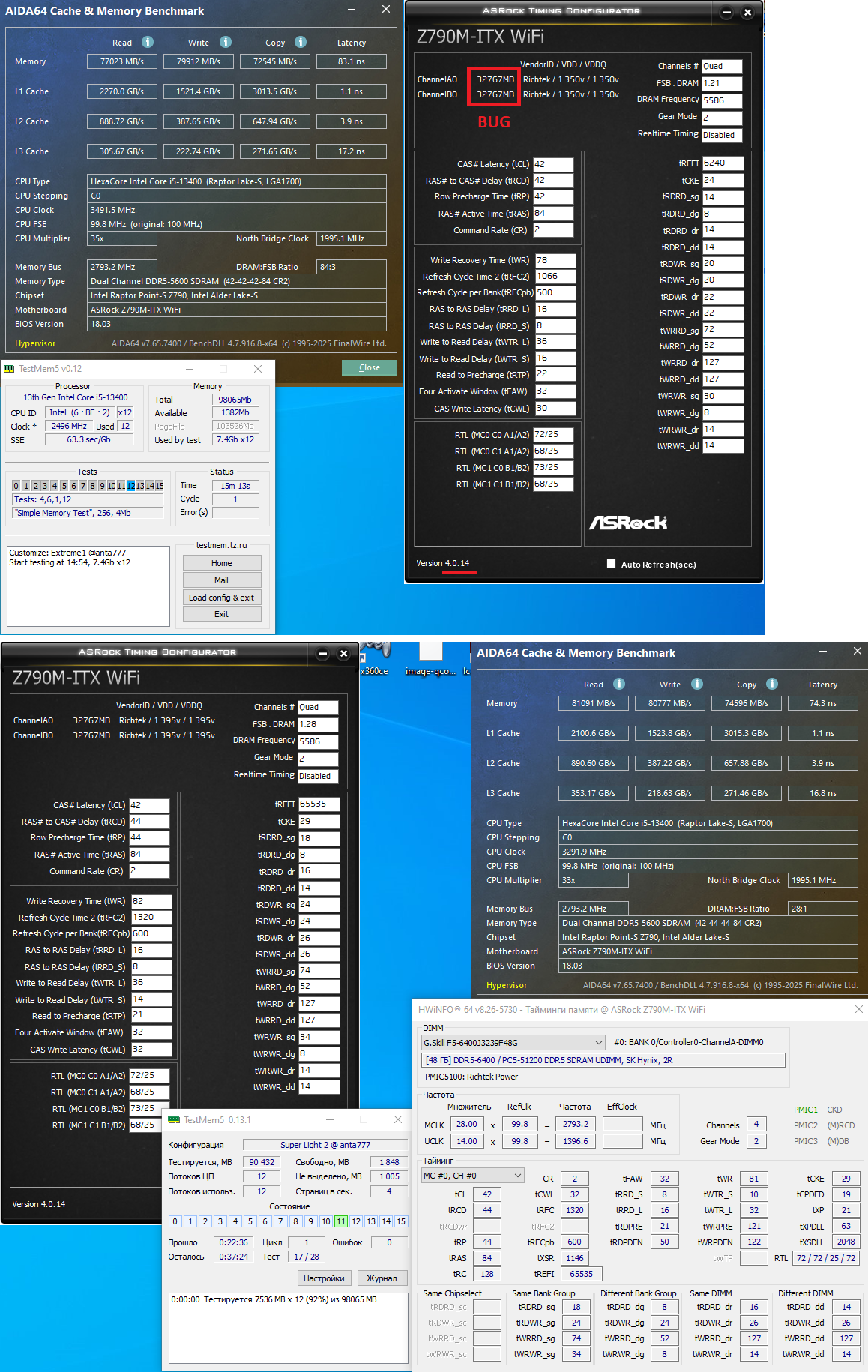Open the testmem.tz.ru link

(222, 545)
